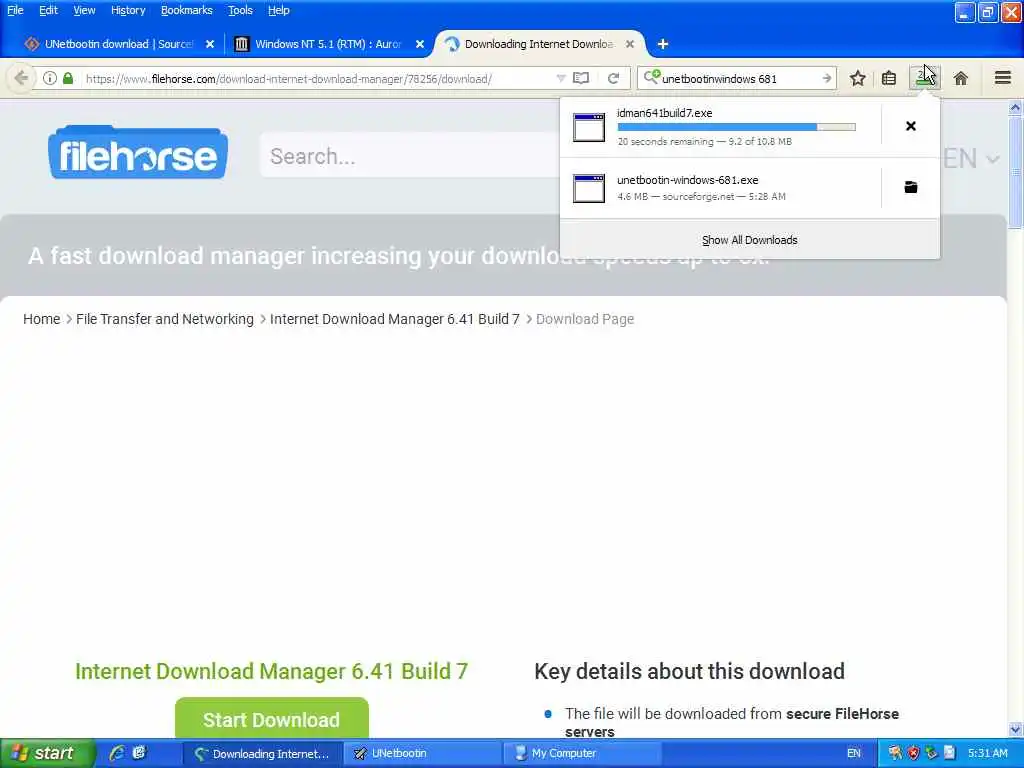Open the Bookmarks menu
This screenshot has height=768, width=1024.
tap(187, 10)
